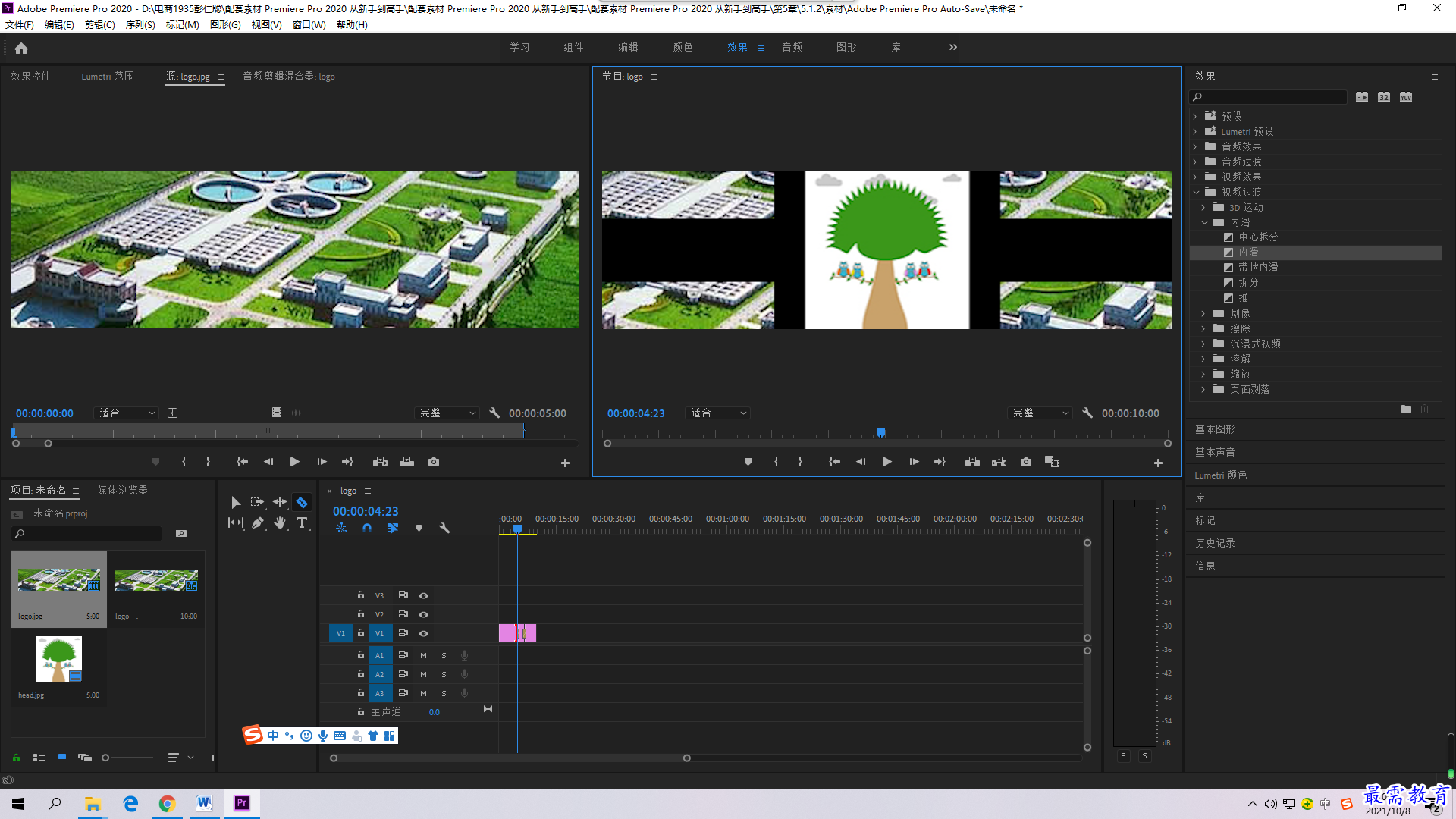Open the 基本图形 panel
The width and height of the screenshot is (1456, 819).
click(1215, 429)
